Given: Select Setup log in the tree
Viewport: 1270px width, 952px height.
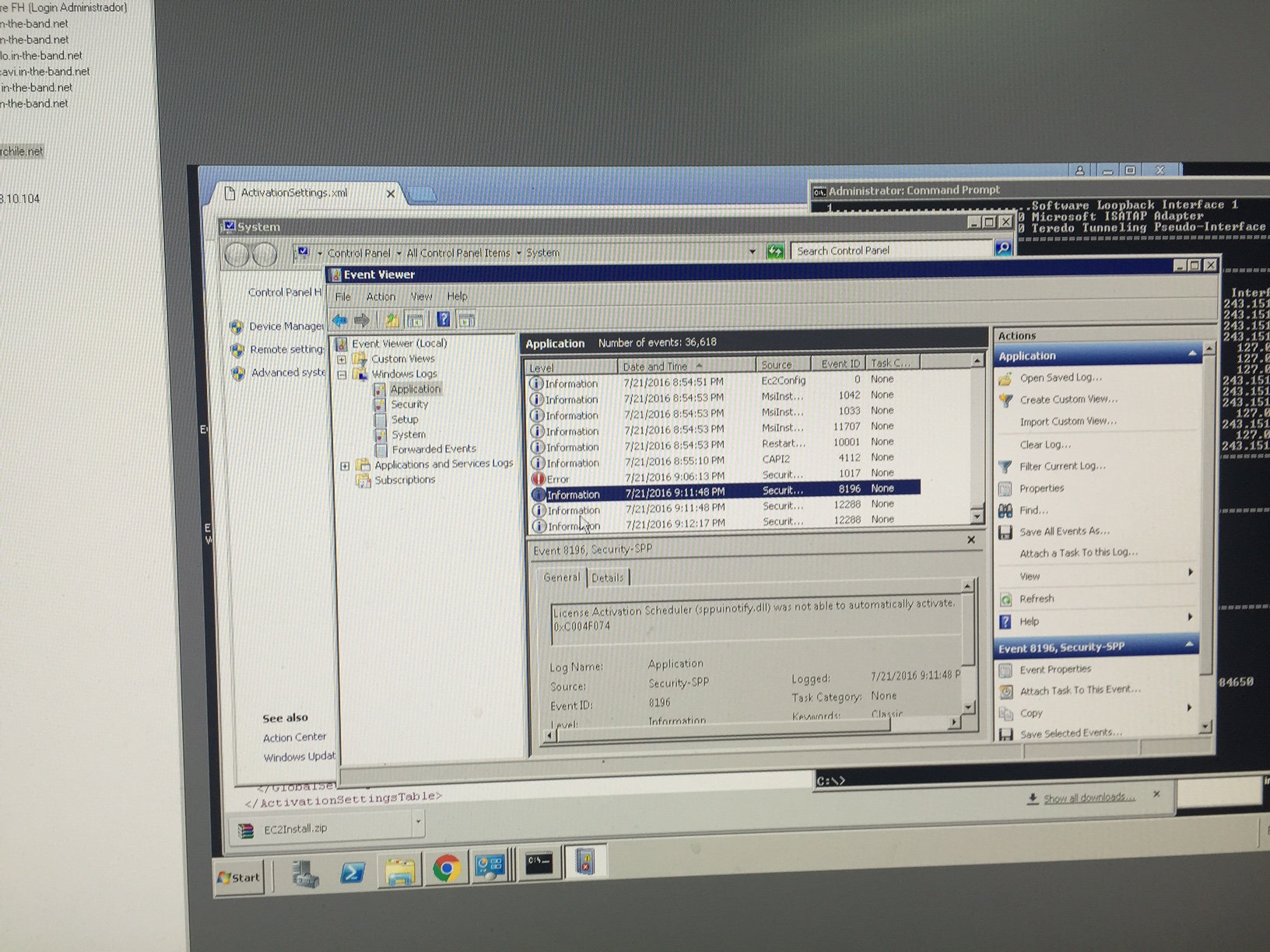Looking at the screenshot, I should pyautogui.click(x=405, y=419).
